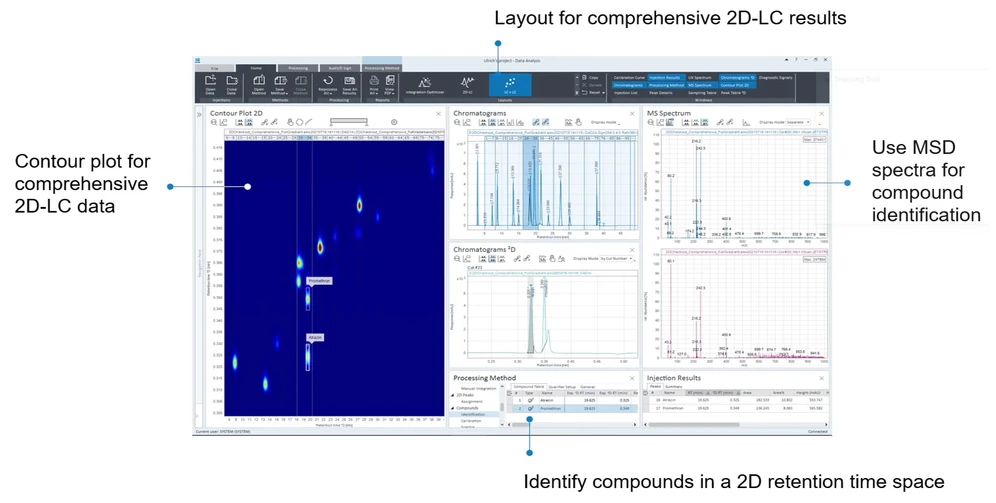This screenshot has width=996, height=503.
Task: Select the hand tool in Chromatograms ²D toolbar
Action: pos(552,258)
